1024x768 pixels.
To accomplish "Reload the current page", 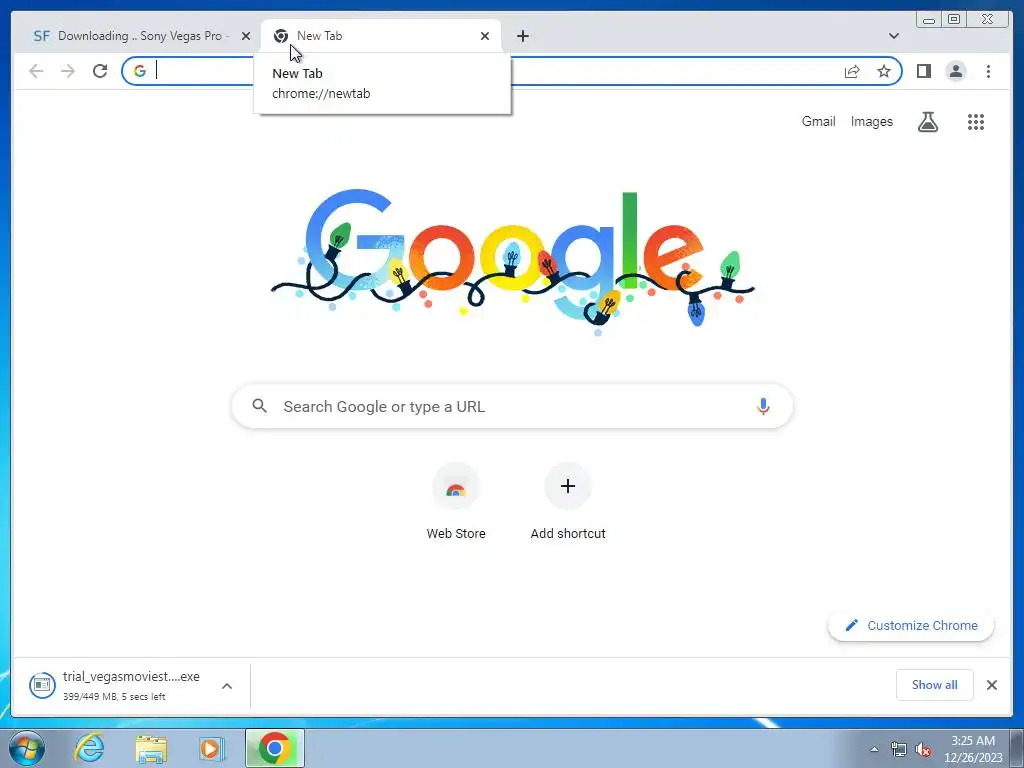I will (x=100, y=71).
